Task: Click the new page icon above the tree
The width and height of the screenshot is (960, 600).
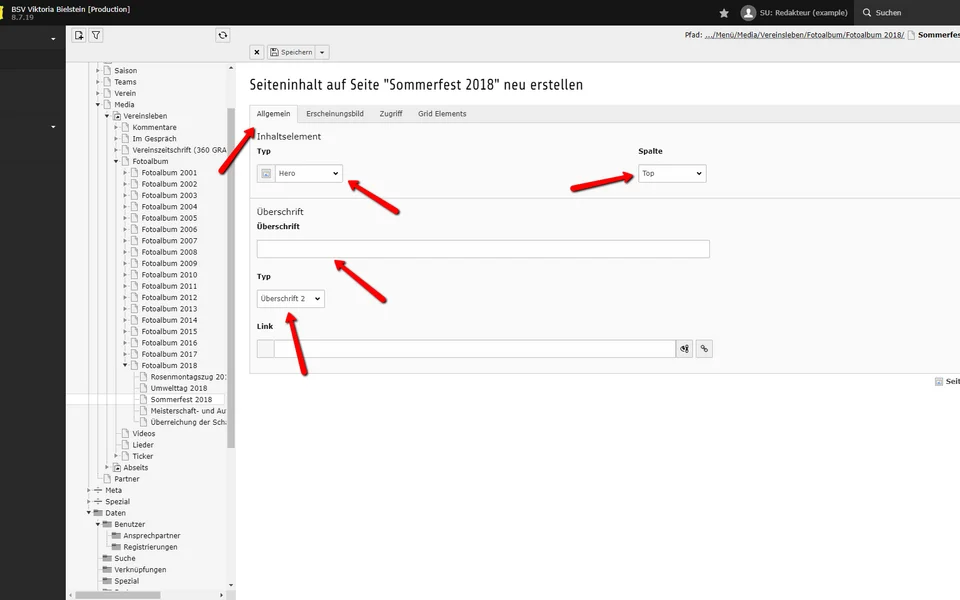Action: [79, 35]
